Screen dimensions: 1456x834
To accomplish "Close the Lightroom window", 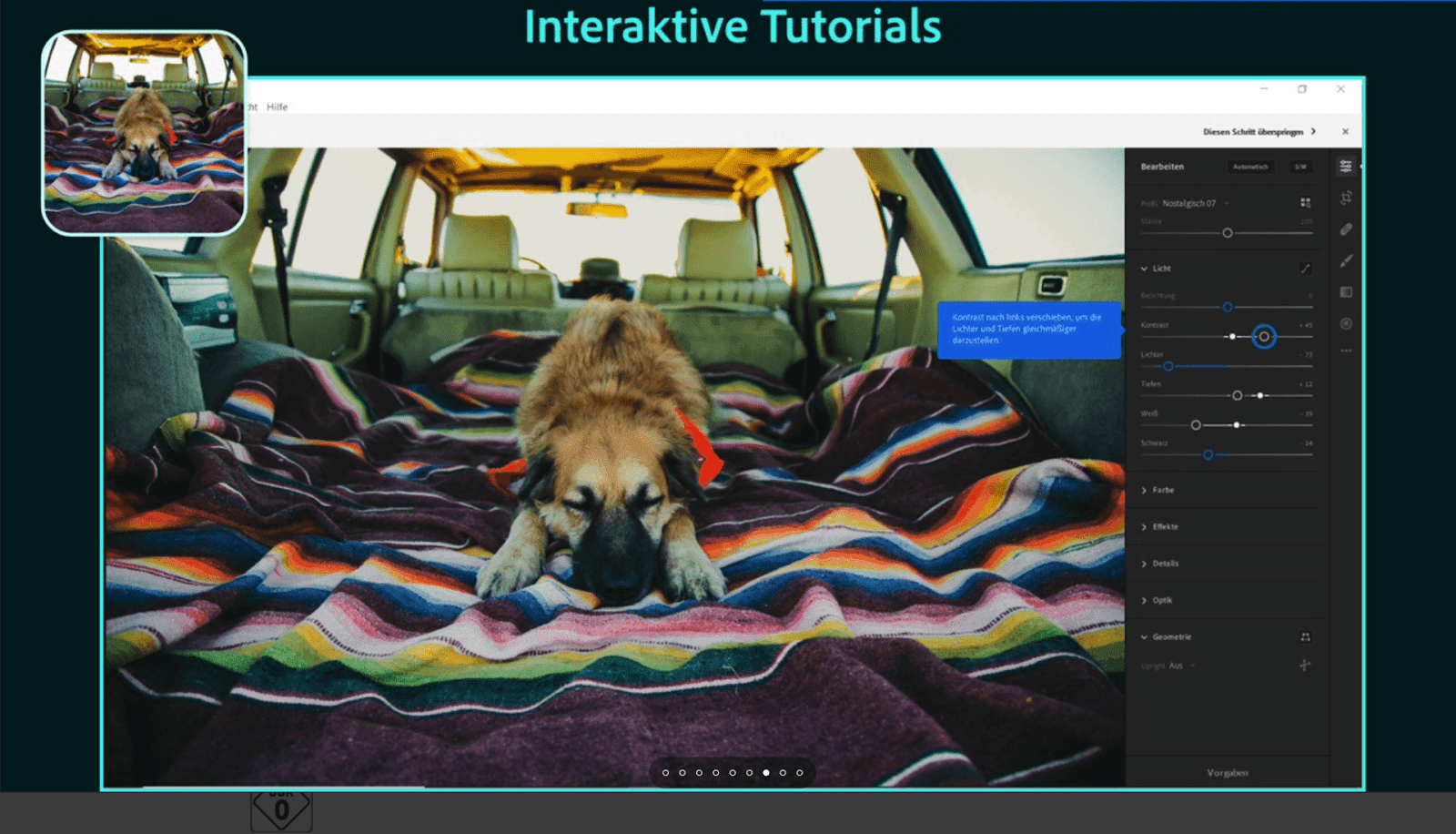I will click(1340, 89).
